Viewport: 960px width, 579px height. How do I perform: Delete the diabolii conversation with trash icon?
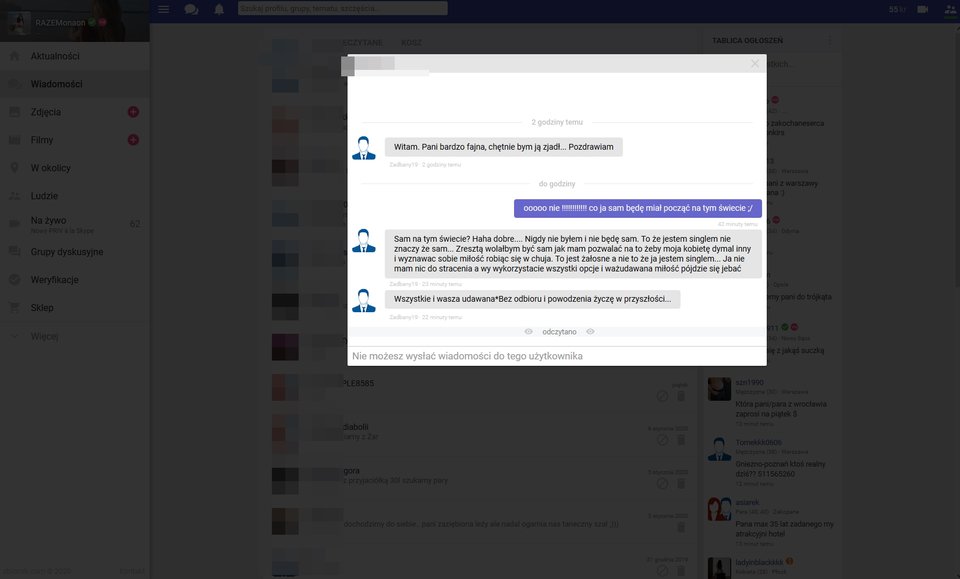681,440
